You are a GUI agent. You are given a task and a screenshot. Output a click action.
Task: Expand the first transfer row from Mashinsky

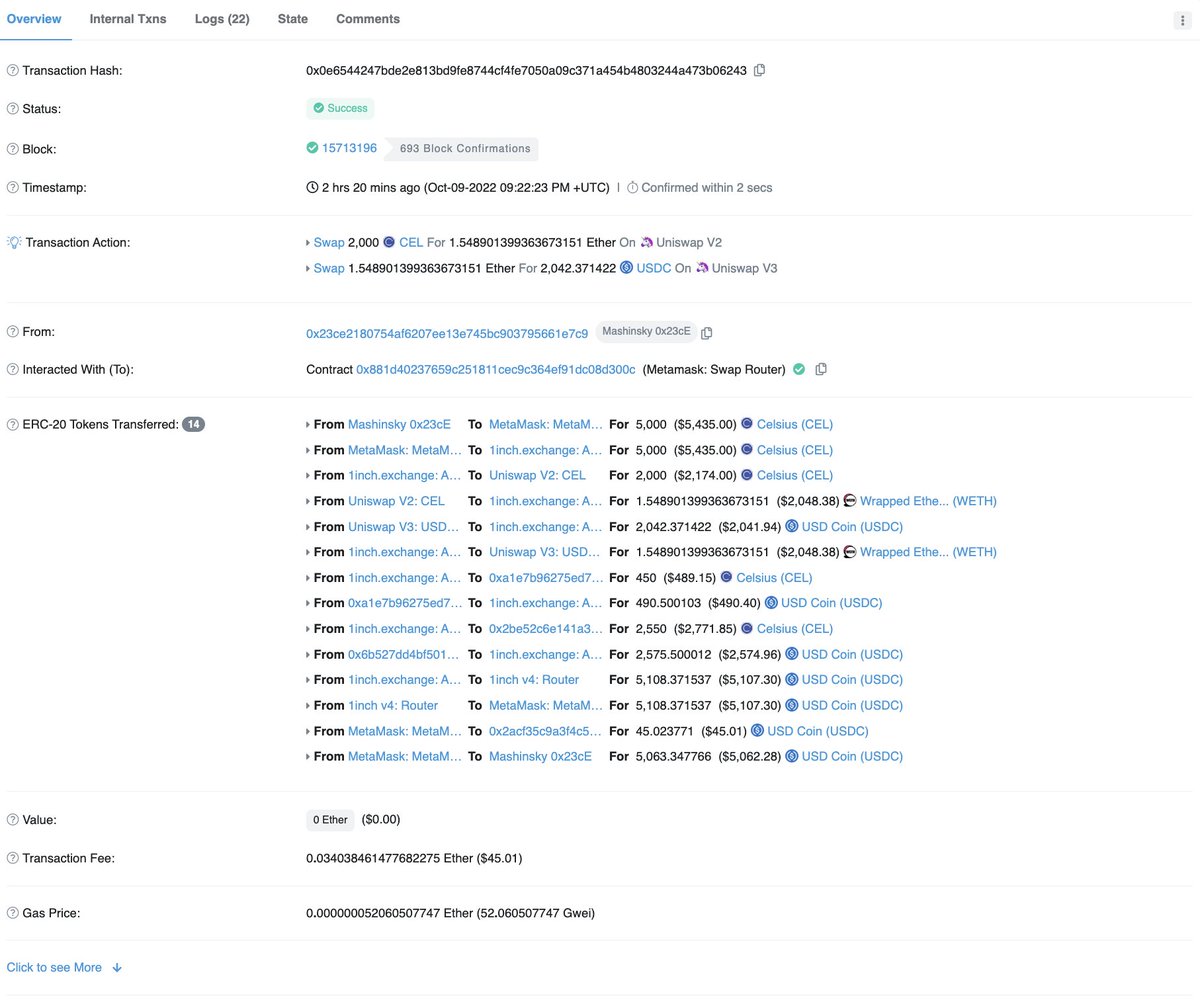[x=308, y=425]
